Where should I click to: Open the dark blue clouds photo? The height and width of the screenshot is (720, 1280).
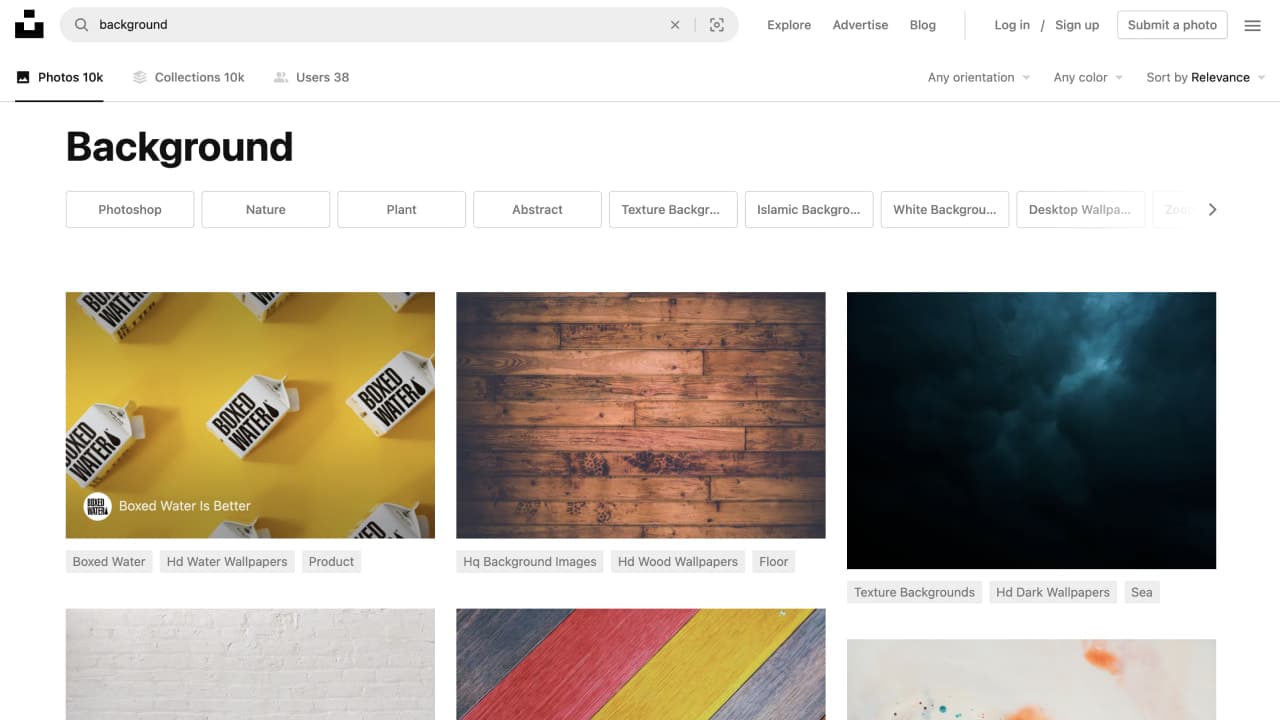point(1031,430)
